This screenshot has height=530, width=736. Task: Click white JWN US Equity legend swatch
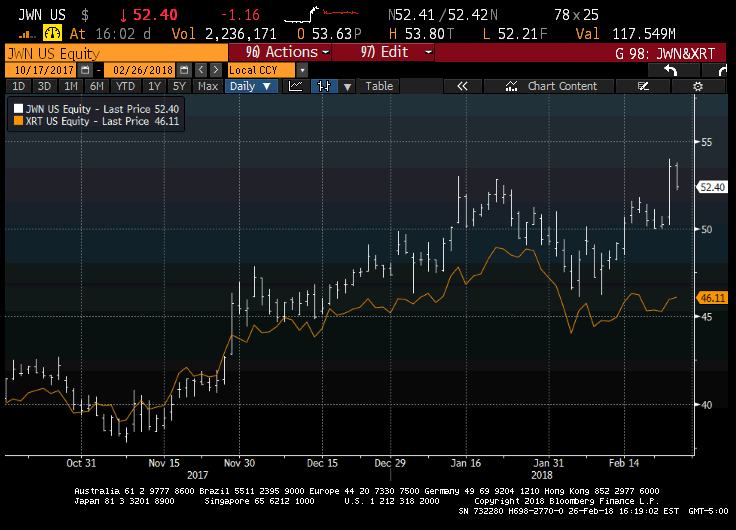point(18,108)
